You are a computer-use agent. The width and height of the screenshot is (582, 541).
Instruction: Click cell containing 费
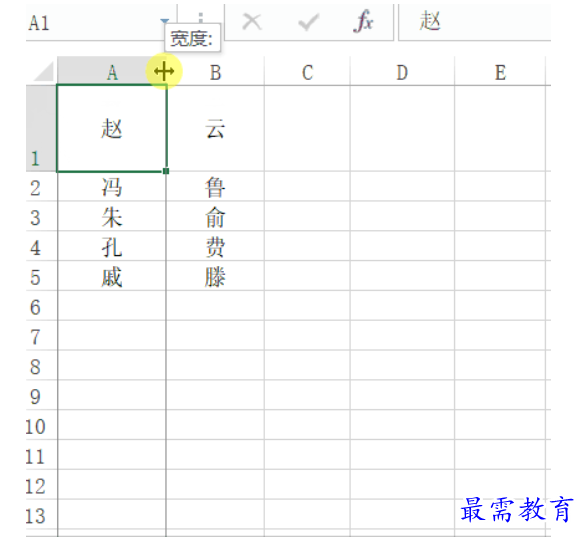pyautogui.click(x=215, y=246)
